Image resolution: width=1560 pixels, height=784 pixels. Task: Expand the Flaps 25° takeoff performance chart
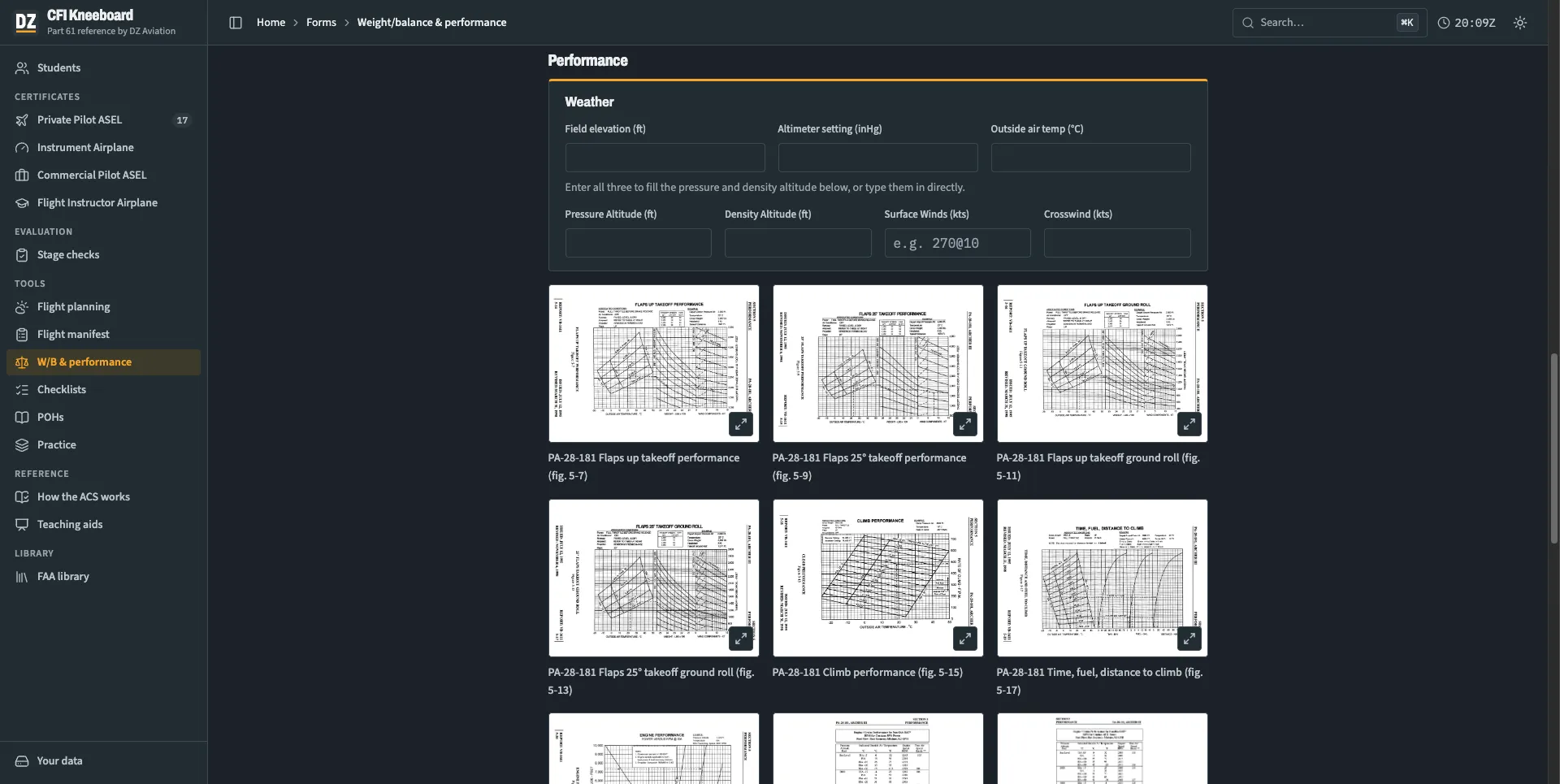tap(964, 424)
